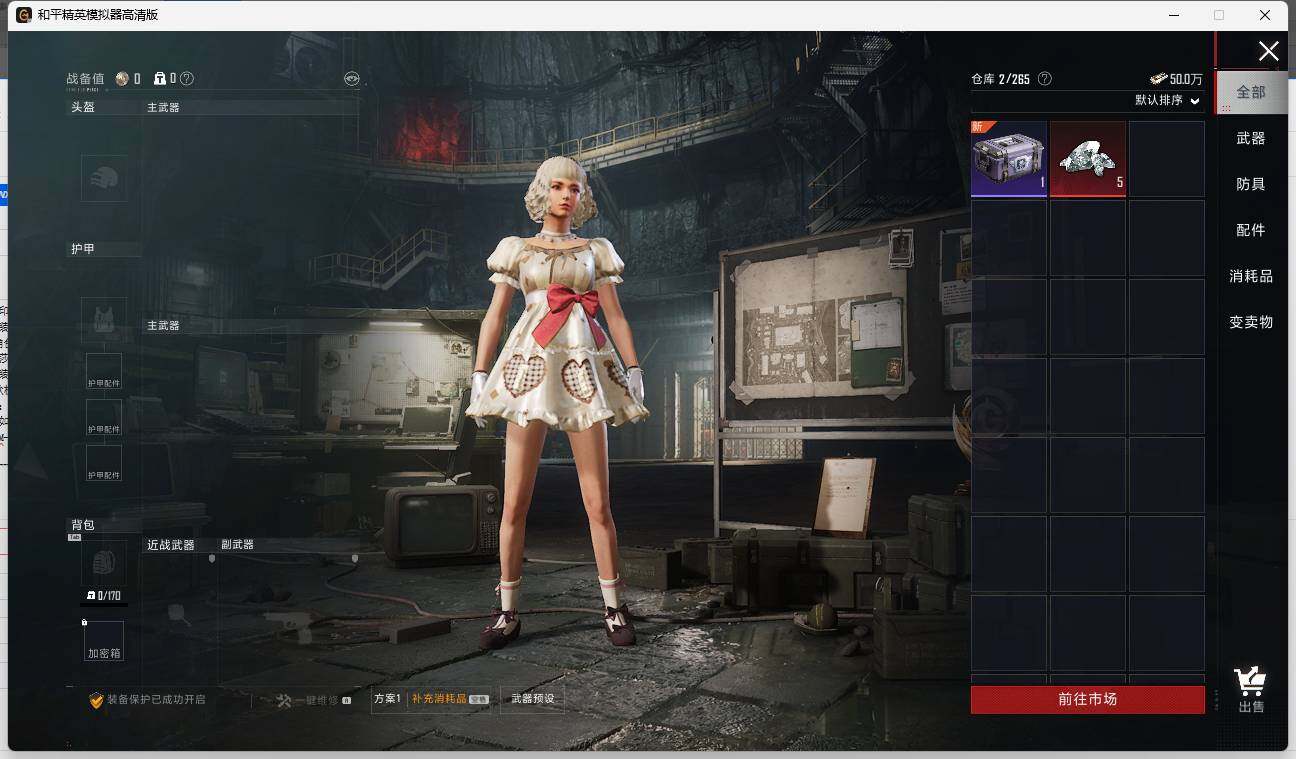Image resolution: width=1296 pixels, height=759 pixels.
Task: Click the 出售 shopping cart icon
Action: coord(1250,683)
